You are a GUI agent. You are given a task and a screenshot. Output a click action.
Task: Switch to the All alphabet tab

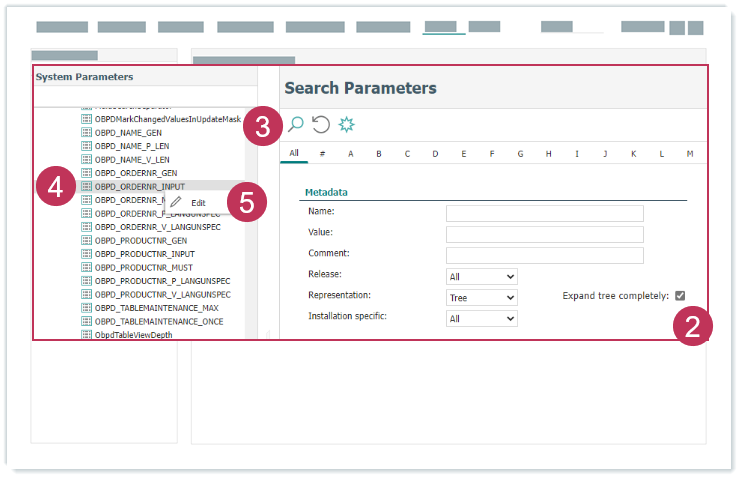294,153
